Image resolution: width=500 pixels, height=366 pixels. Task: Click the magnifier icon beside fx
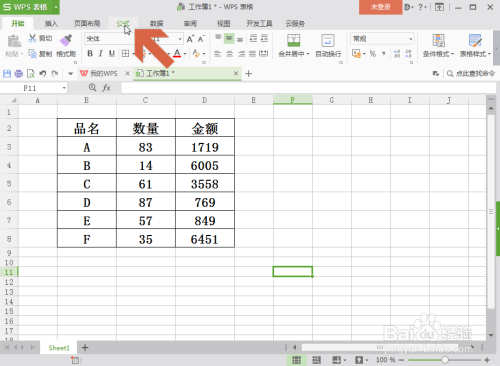point(92,87)
